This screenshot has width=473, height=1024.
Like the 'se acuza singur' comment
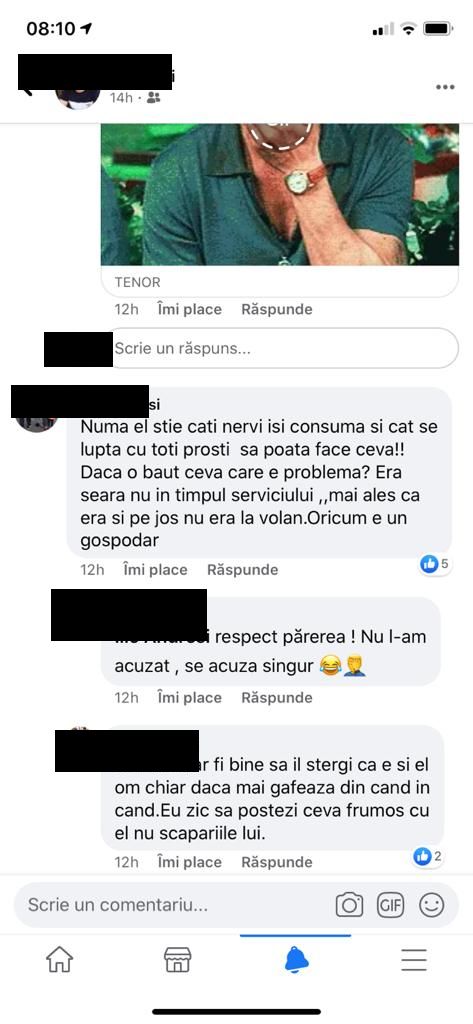[189, 697]
